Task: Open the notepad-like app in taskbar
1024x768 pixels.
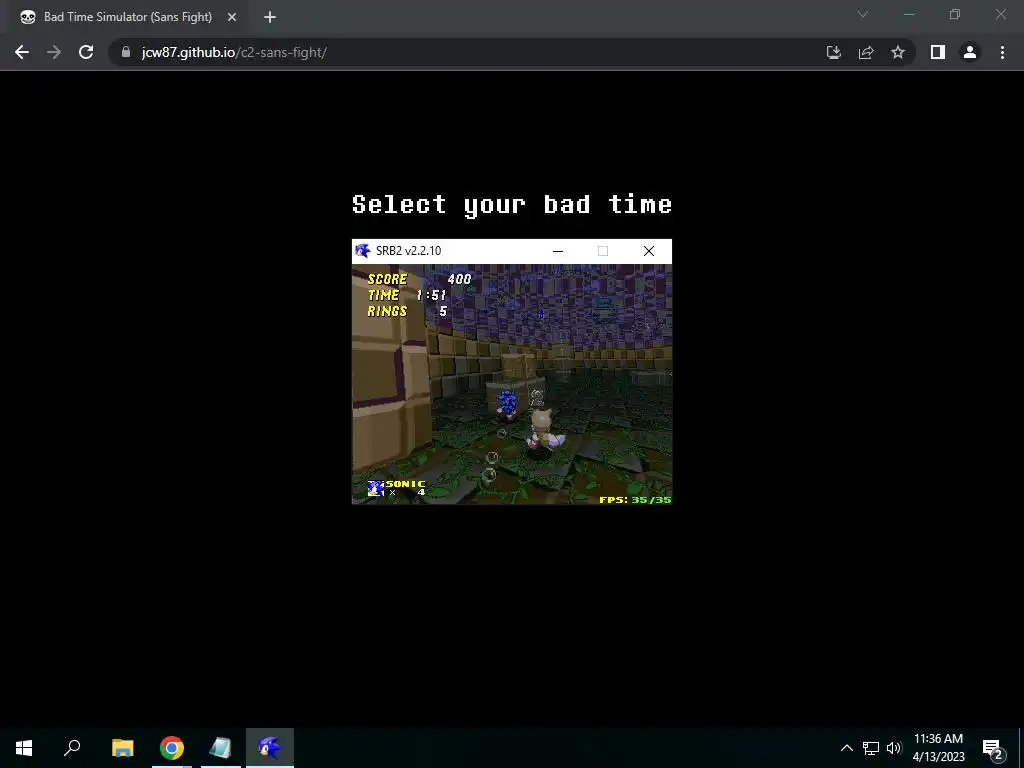Action: tap(221, 748)
